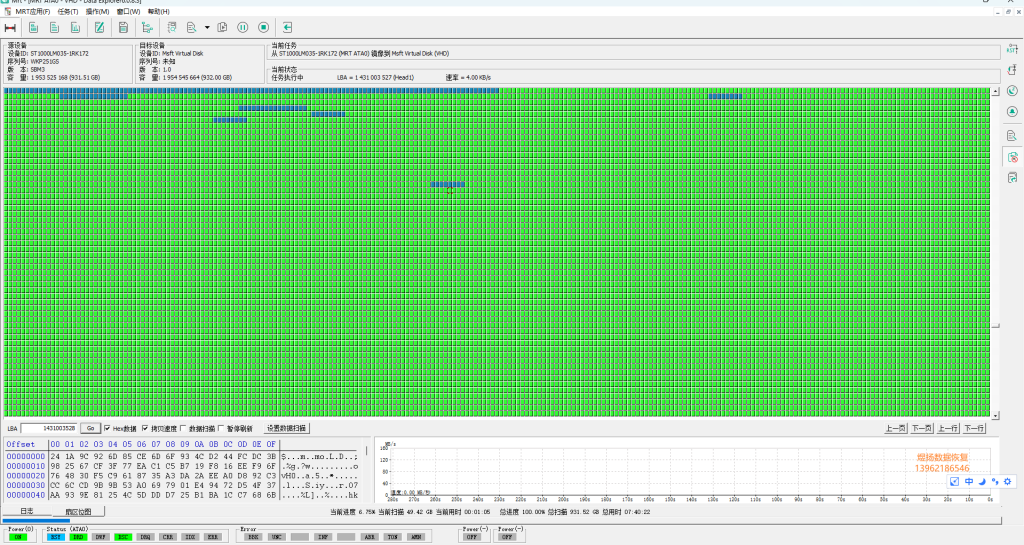Click the Power(0) ON indicator
Image resolution: width=1024 pixels, height=545 pixels.
point(18,537)
